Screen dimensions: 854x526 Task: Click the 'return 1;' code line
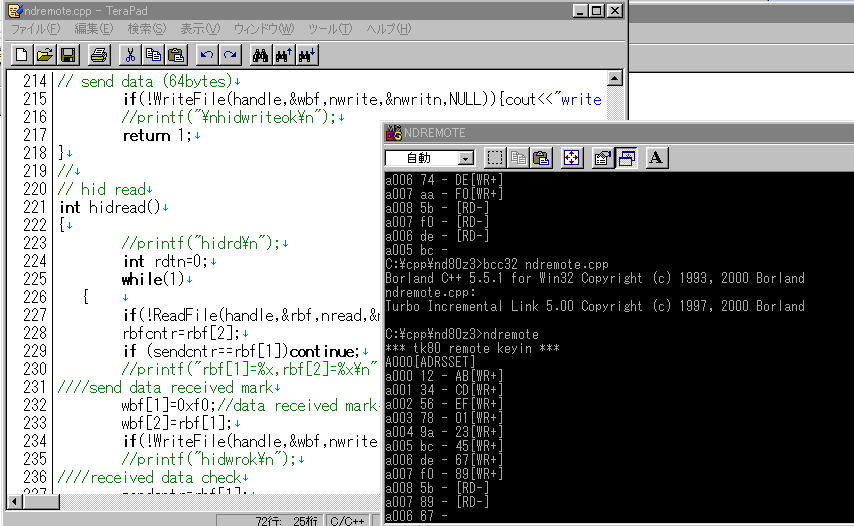tap(157, 135)
